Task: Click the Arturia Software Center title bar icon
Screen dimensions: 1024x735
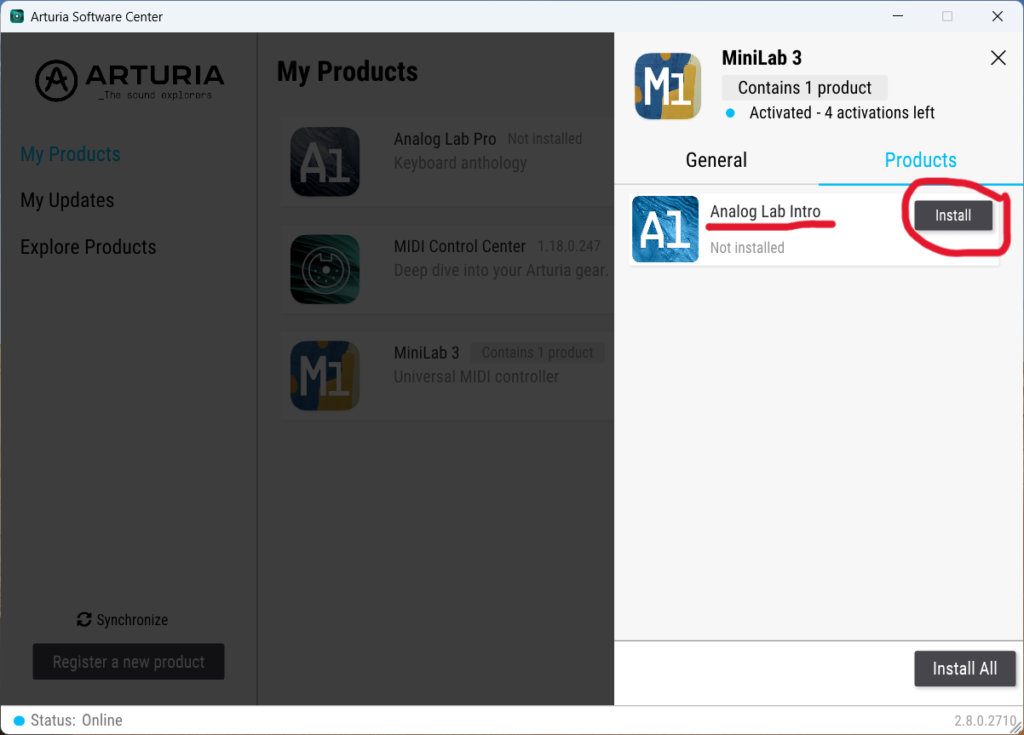Action: [17, 16]
